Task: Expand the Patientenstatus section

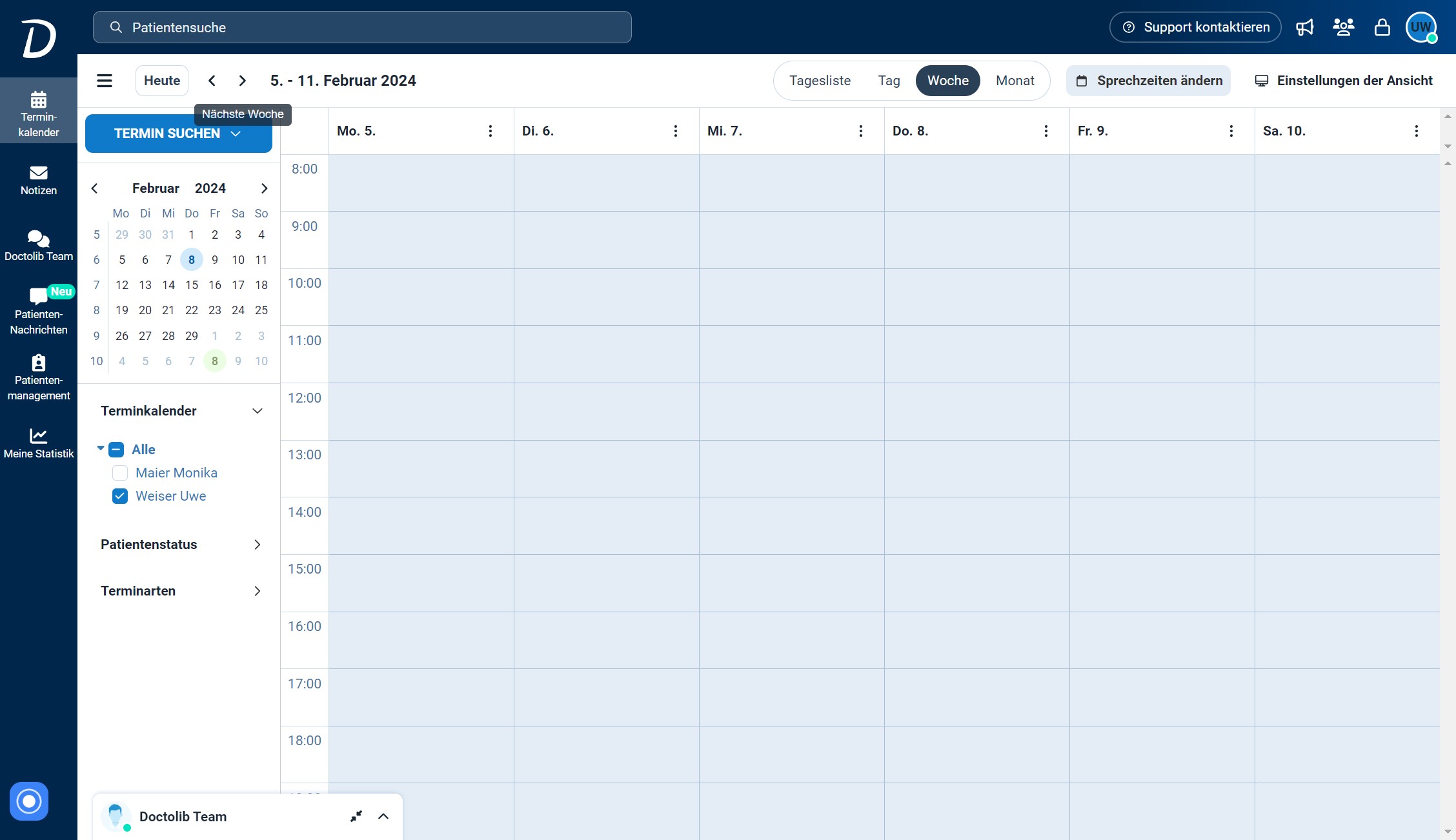Action: click(258, 545)
